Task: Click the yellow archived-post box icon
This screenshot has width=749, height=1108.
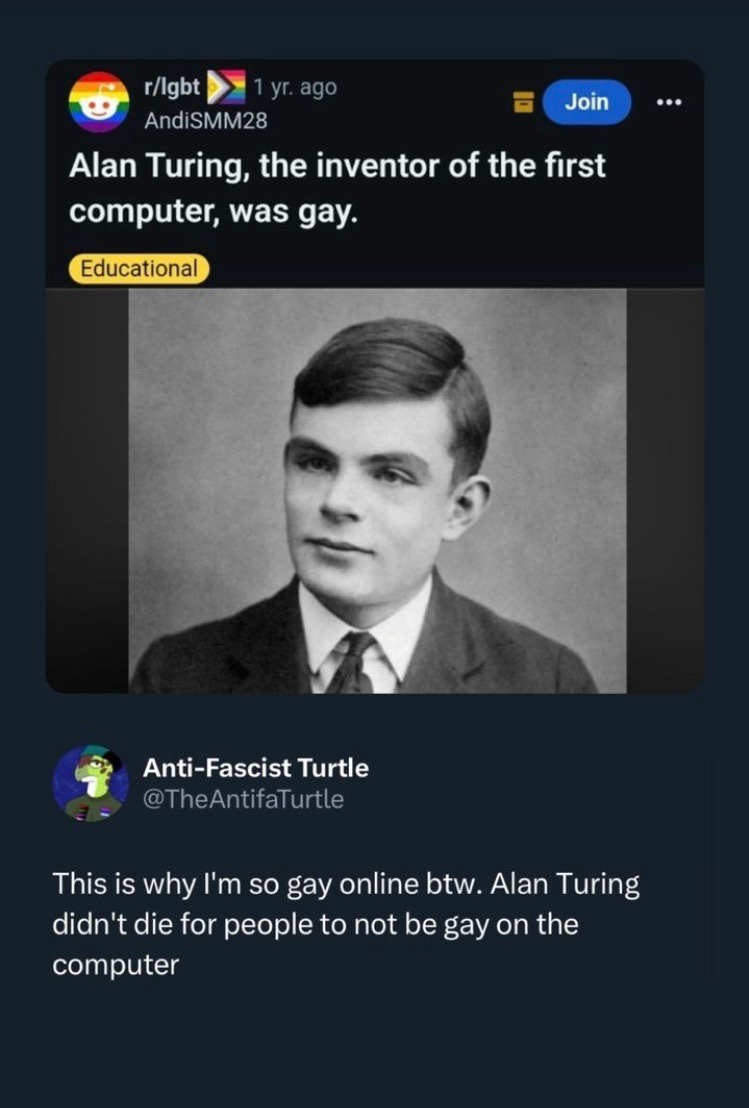Action: tap(523, 102)
